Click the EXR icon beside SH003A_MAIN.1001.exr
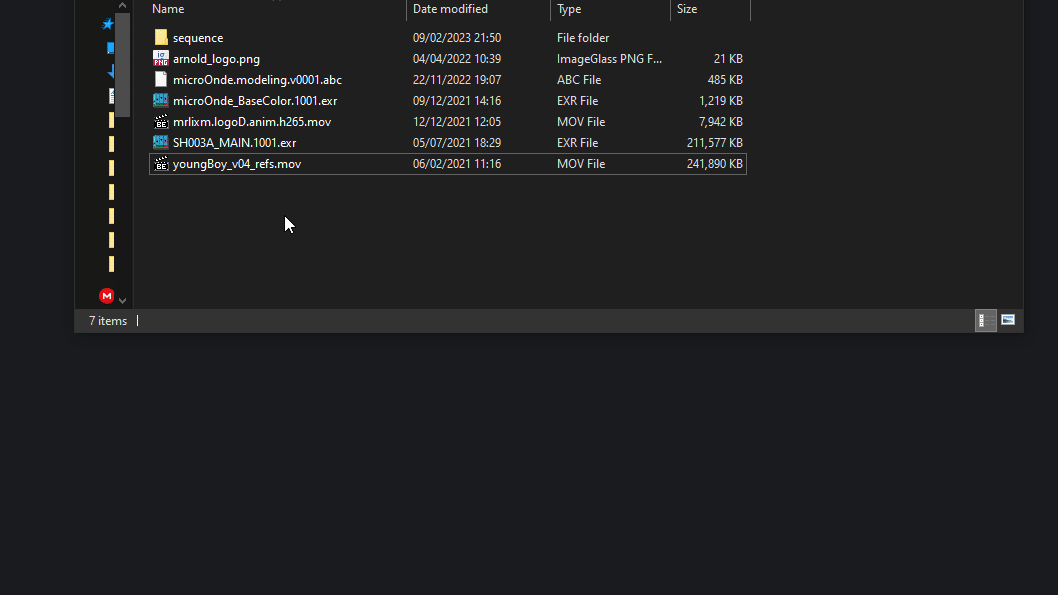Viewport: 1058px width, 595px height. tap(161, 142)
